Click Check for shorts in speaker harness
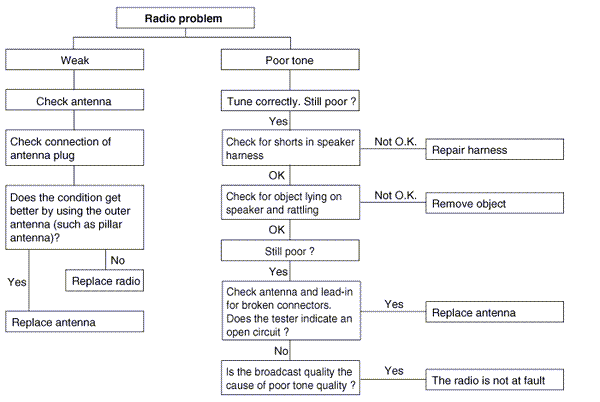 [x=289, y=148]
